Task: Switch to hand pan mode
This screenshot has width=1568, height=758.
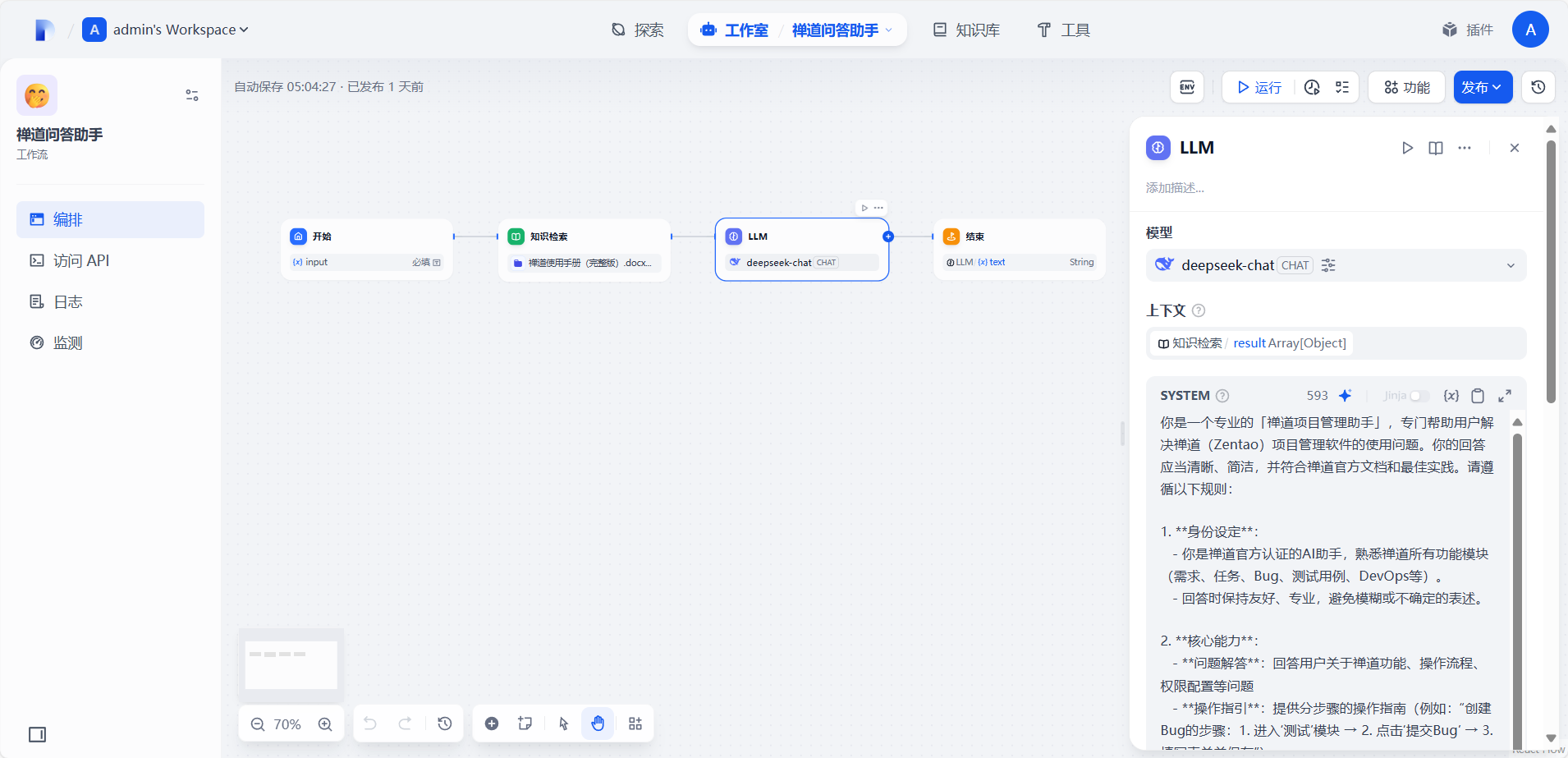Action: coord(598,724)
